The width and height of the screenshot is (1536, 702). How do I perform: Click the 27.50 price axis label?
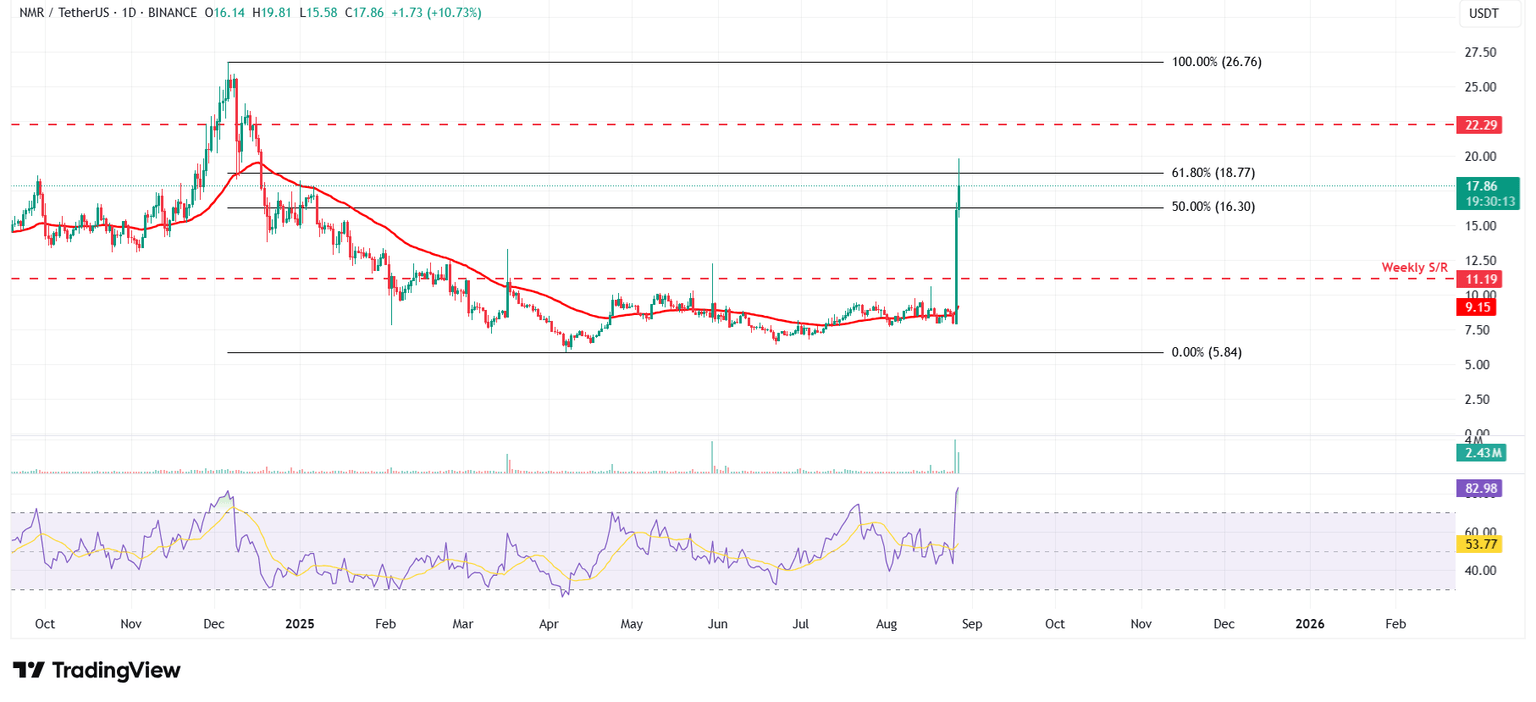[x=1481, y=52]
